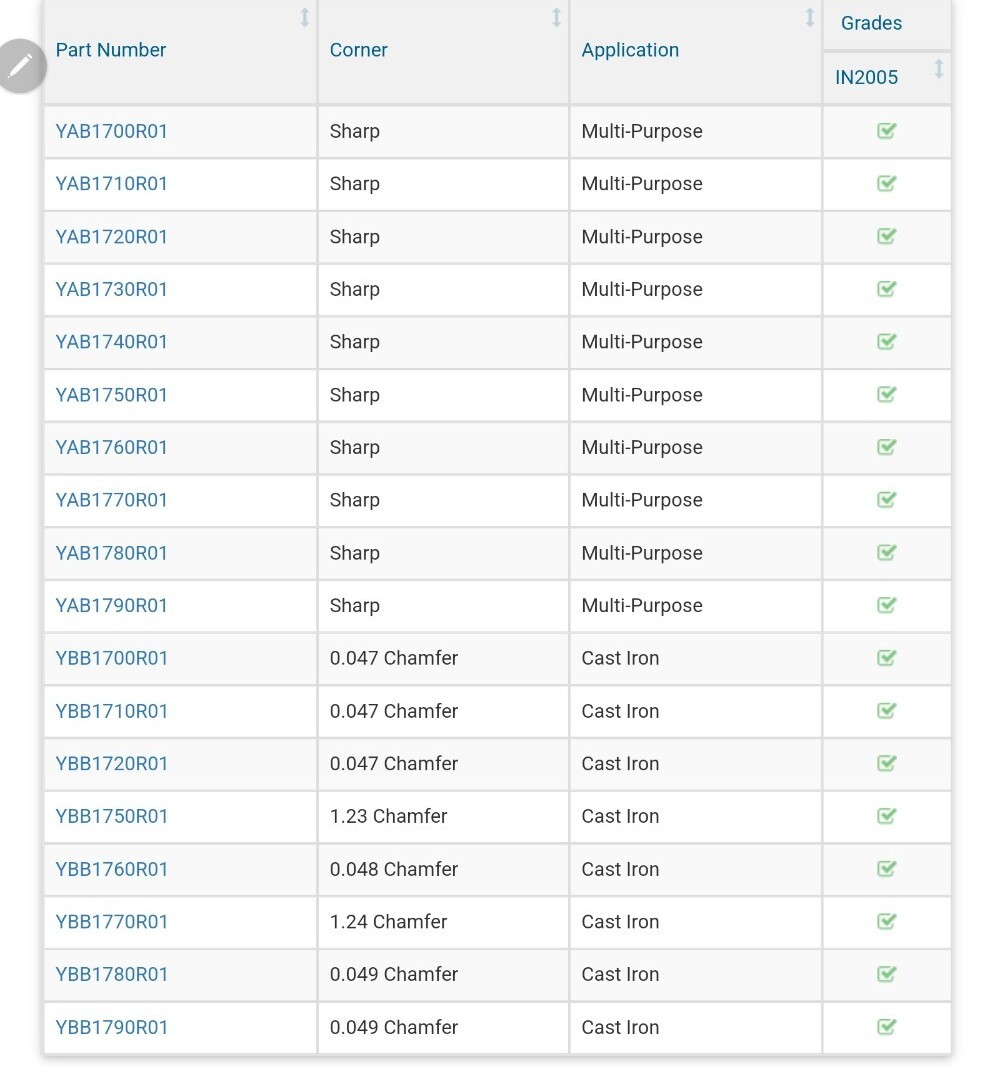This screenshot has height=1067, width=1000.
Task: Click the Grades column header
Action: coord(871,23)
